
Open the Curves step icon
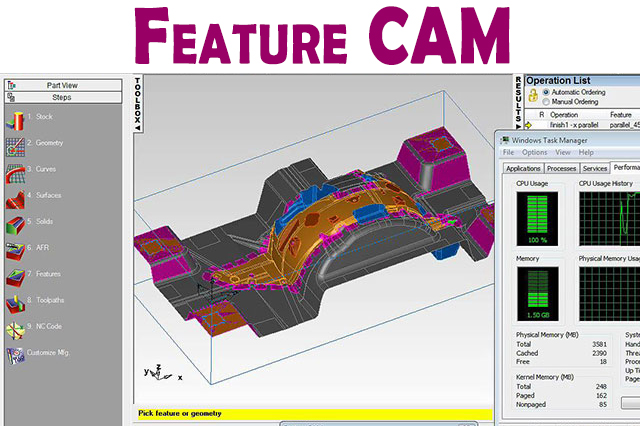16,173
